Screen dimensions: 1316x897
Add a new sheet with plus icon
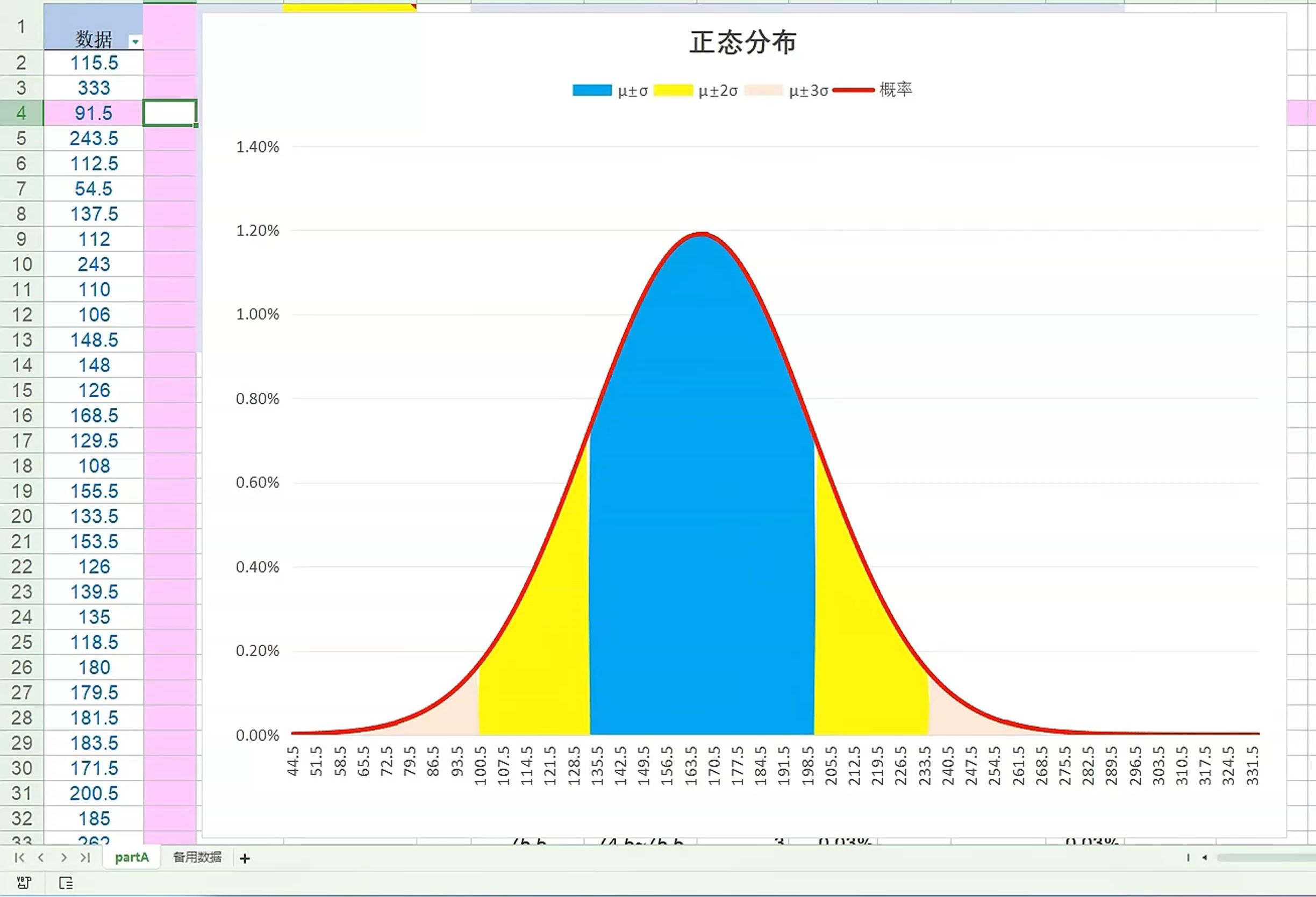(x=245, y=858)
